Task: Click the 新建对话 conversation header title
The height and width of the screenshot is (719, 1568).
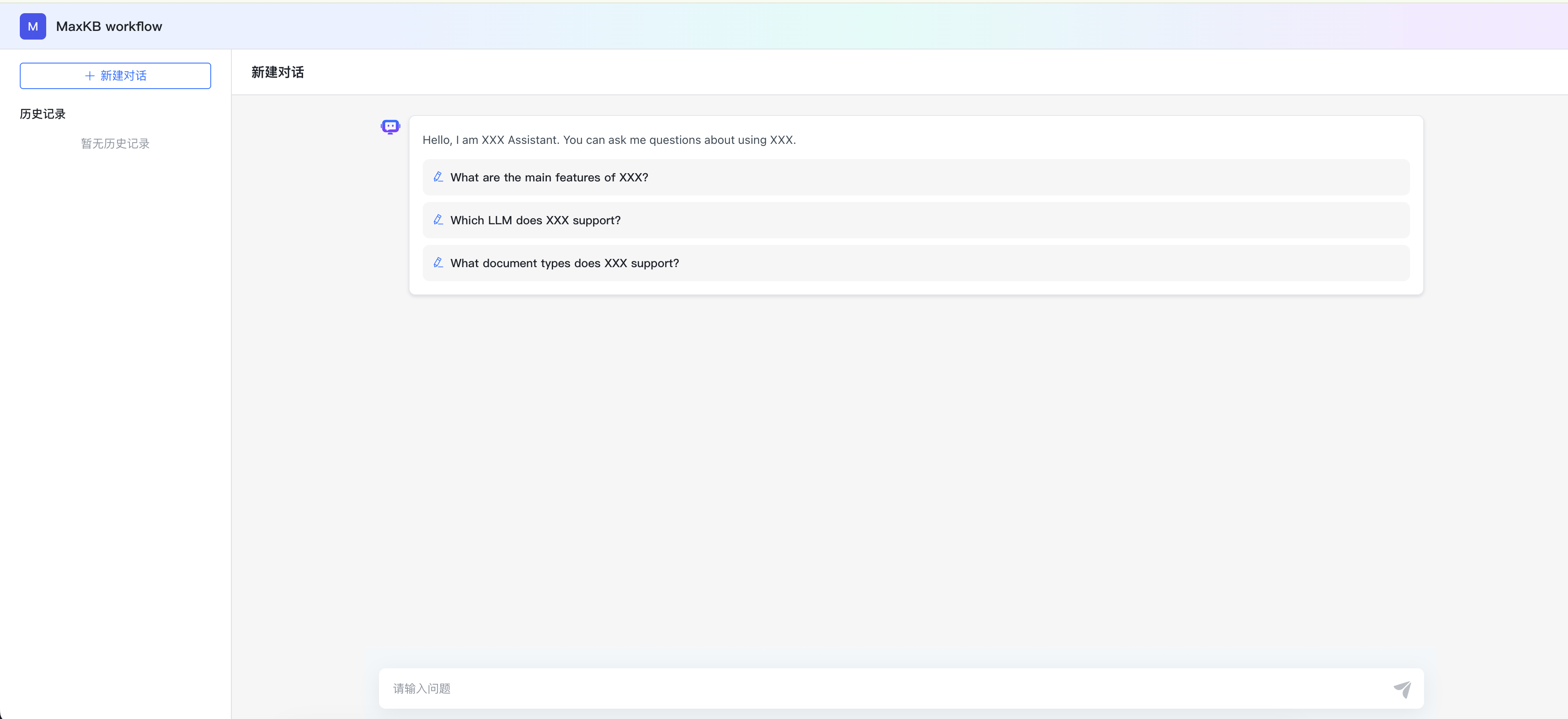Action: click(x=278, y=73)
